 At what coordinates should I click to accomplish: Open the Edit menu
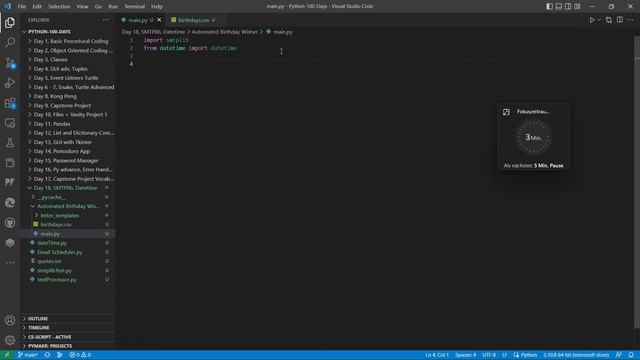point(37,7)
